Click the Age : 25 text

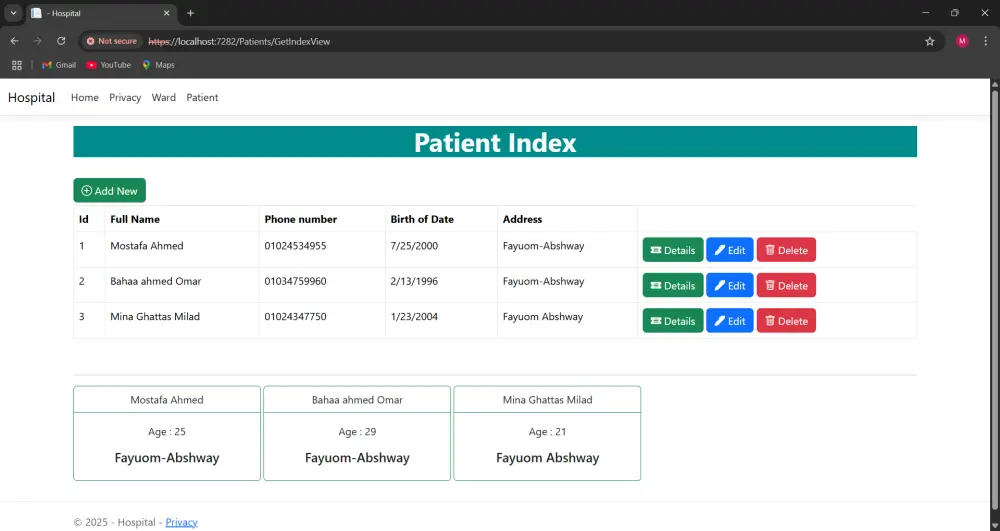167,432
